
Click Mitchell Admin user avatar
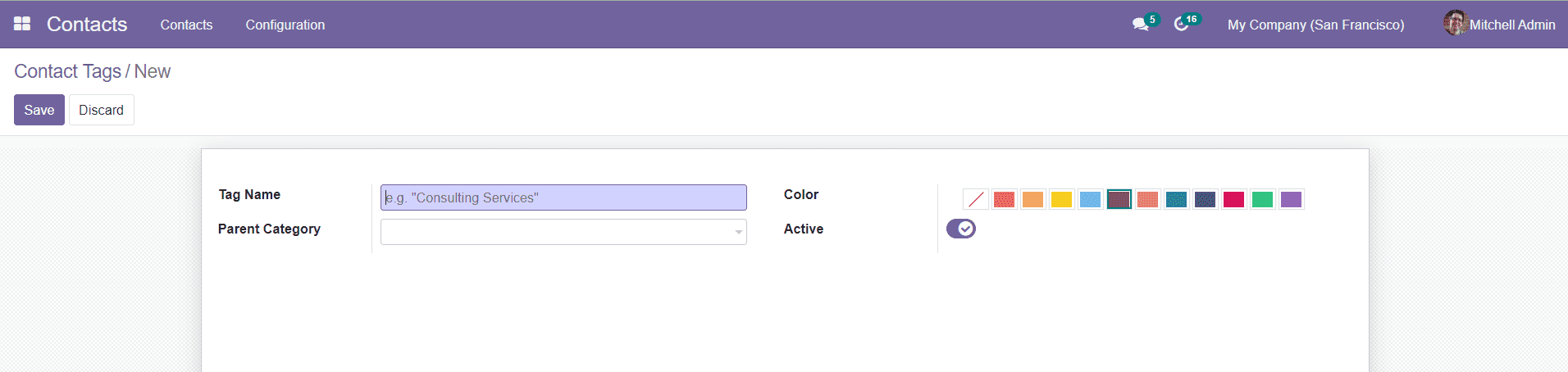pyautogui.click(x=1456, y=23)
